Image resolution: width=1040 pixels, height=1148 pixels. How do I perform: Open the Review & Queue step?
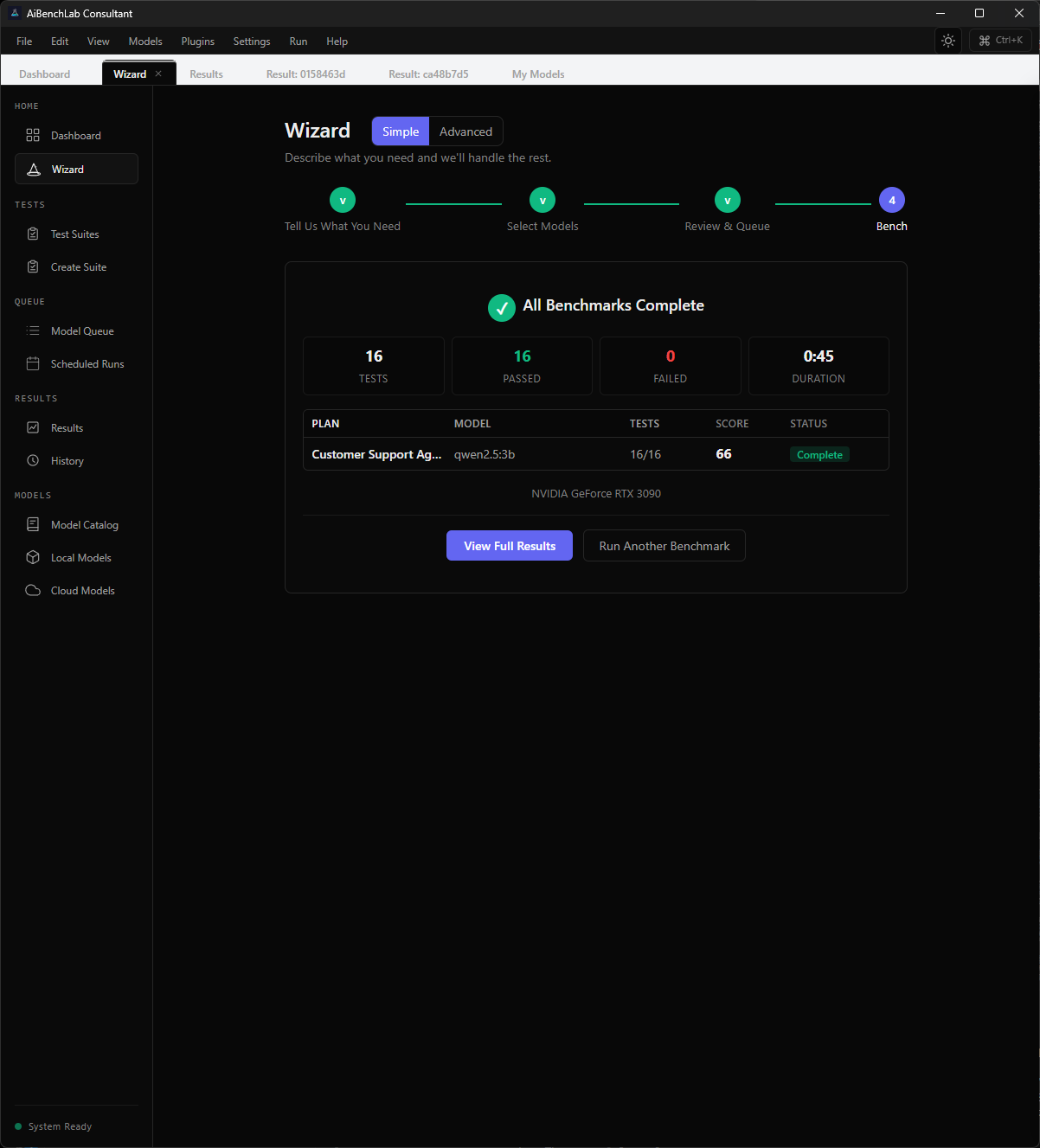(x=727, y=199)
